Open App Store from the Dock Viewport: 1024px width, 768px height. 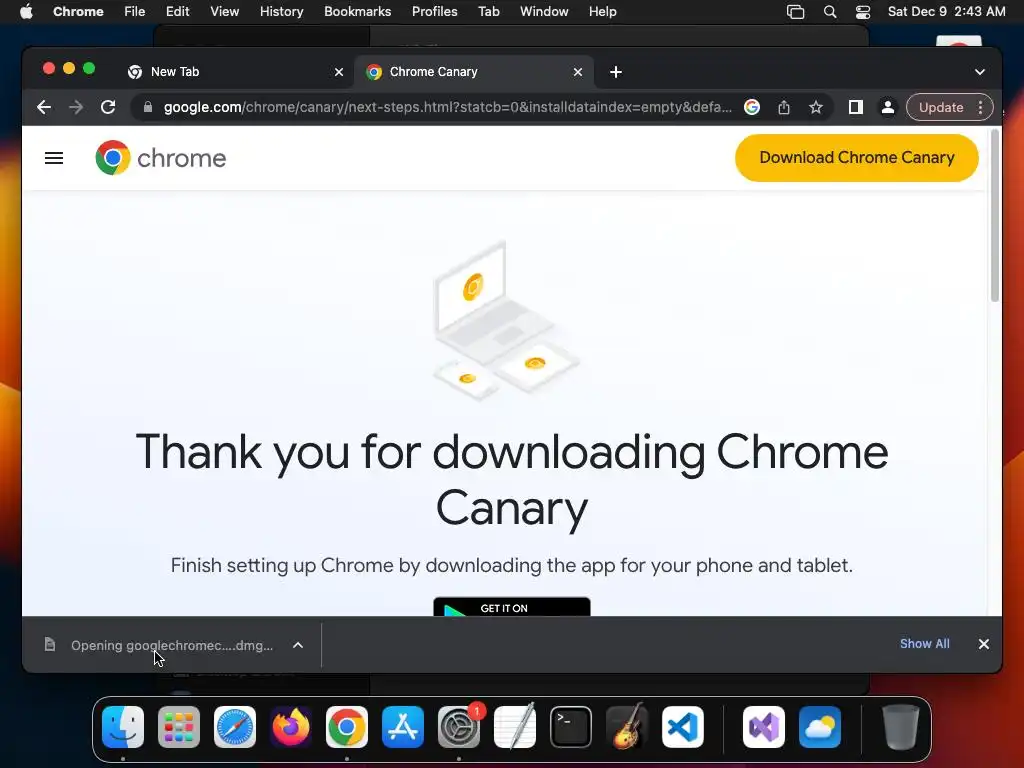(403, 727)
